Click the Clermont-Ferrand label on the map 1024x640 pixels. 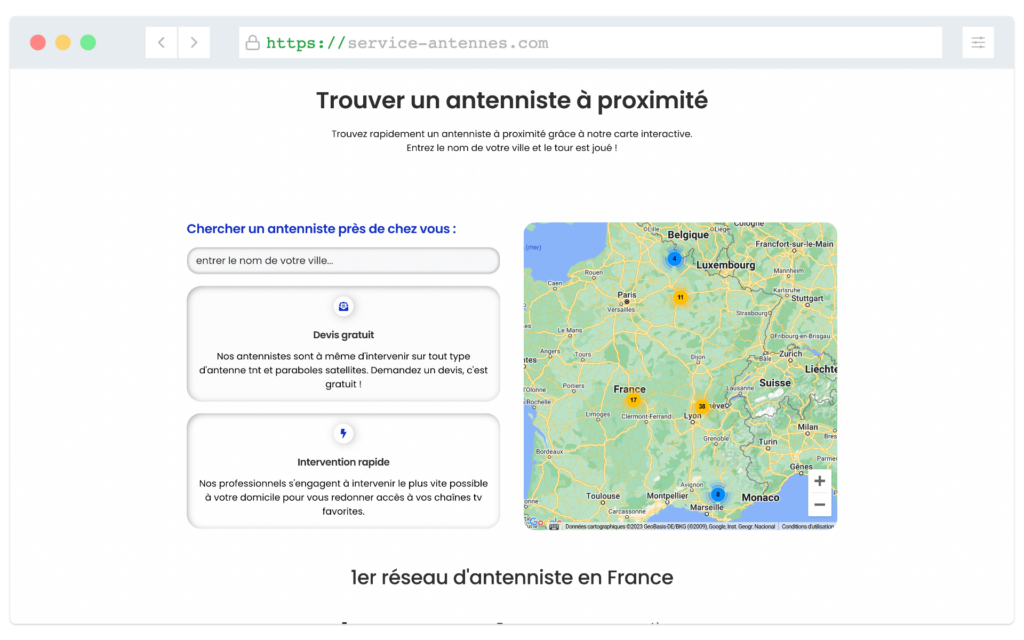(646, 417)
